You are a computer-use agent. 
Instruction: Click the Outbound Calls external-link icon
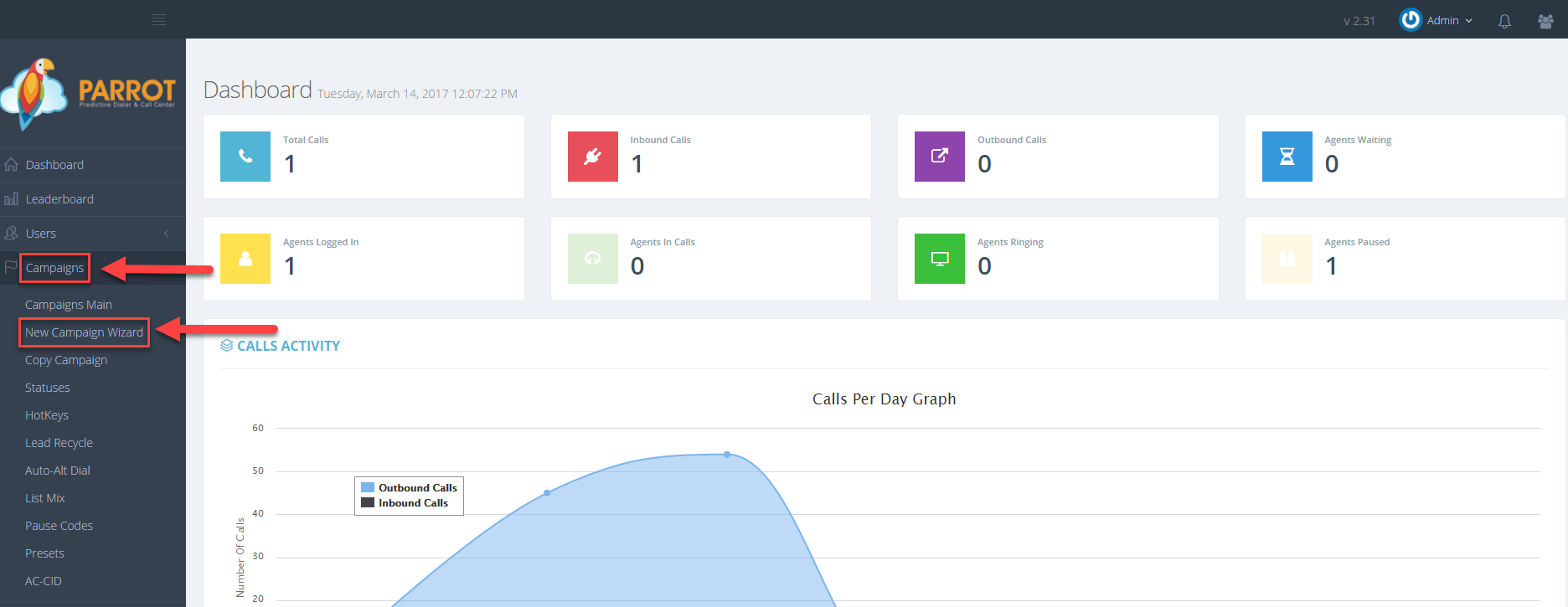click(x=940, y=157)
